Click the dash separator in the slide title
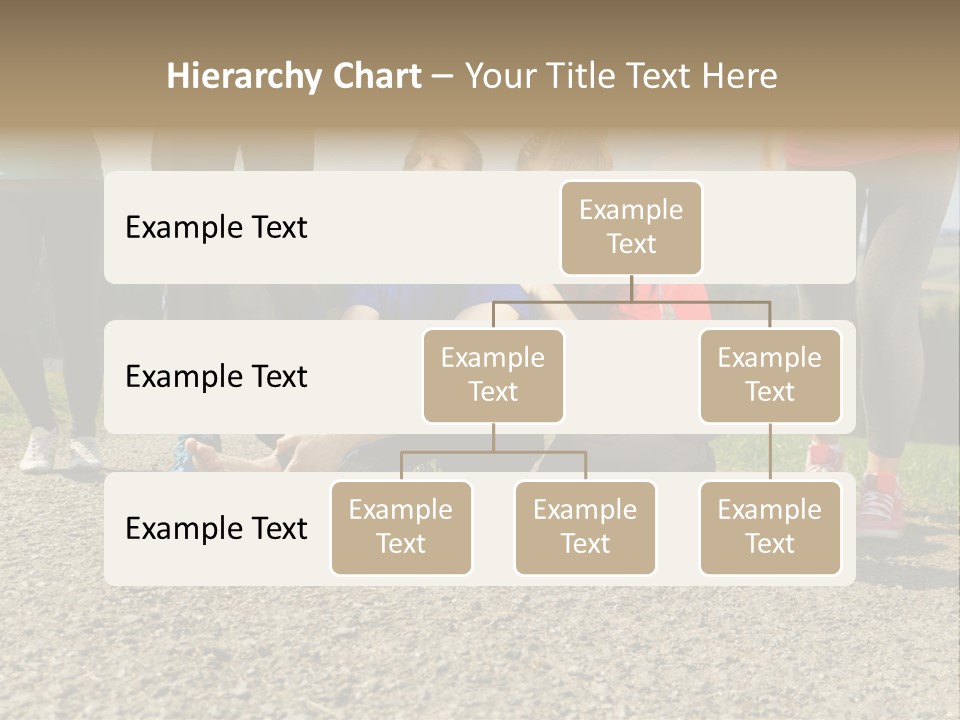The image size is (960, 720). [x=443, y=77]
